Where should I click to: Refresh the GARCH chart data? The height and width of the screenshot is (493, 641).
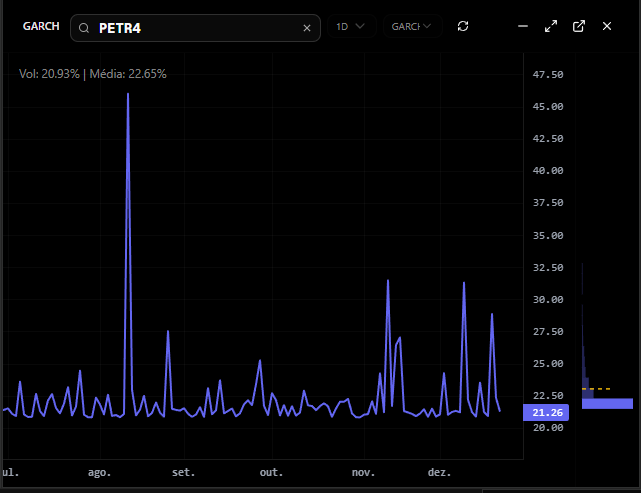(462, 26)
